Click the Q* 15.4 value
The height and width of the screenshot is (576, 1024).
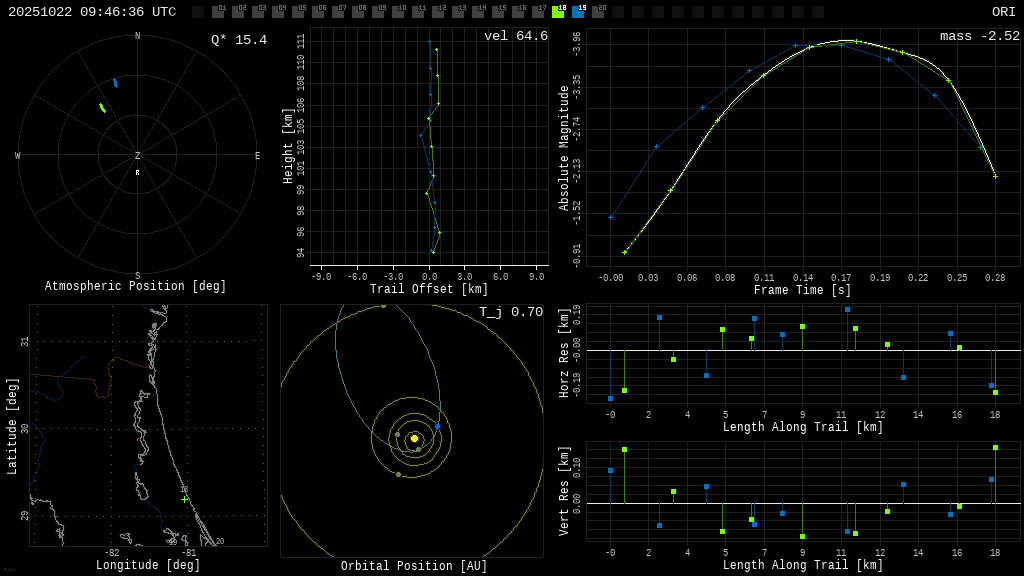pyautogui.click(x=238, y=40)
